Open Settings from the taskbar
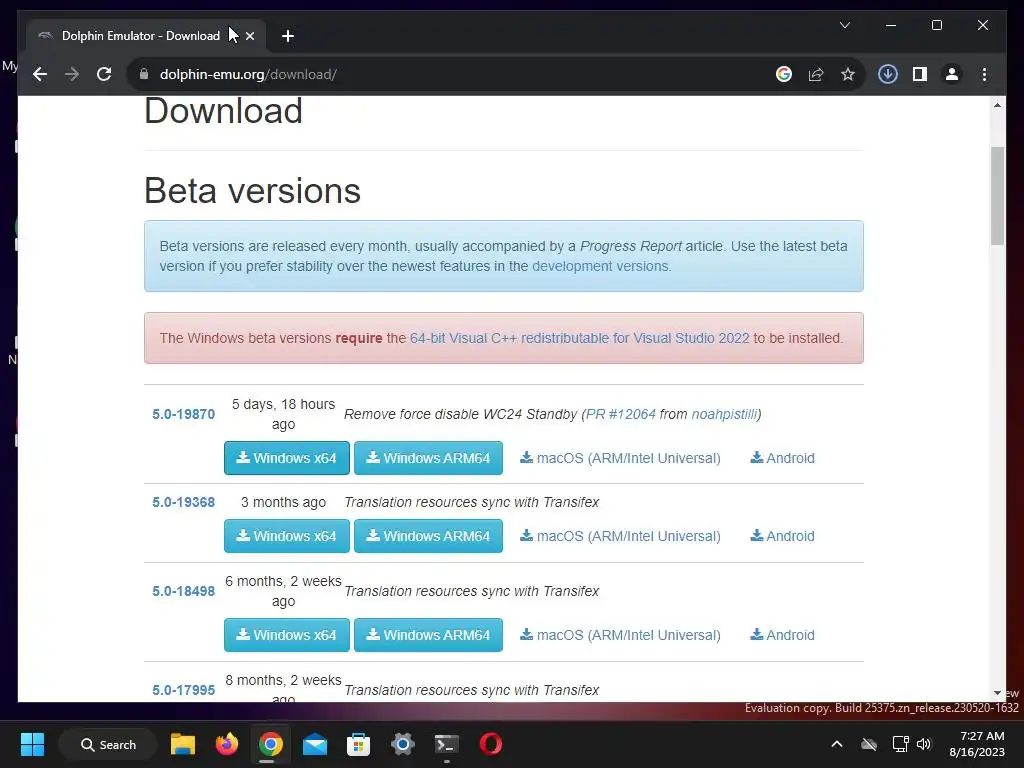 pyautogui.click(x=402, y=744)
